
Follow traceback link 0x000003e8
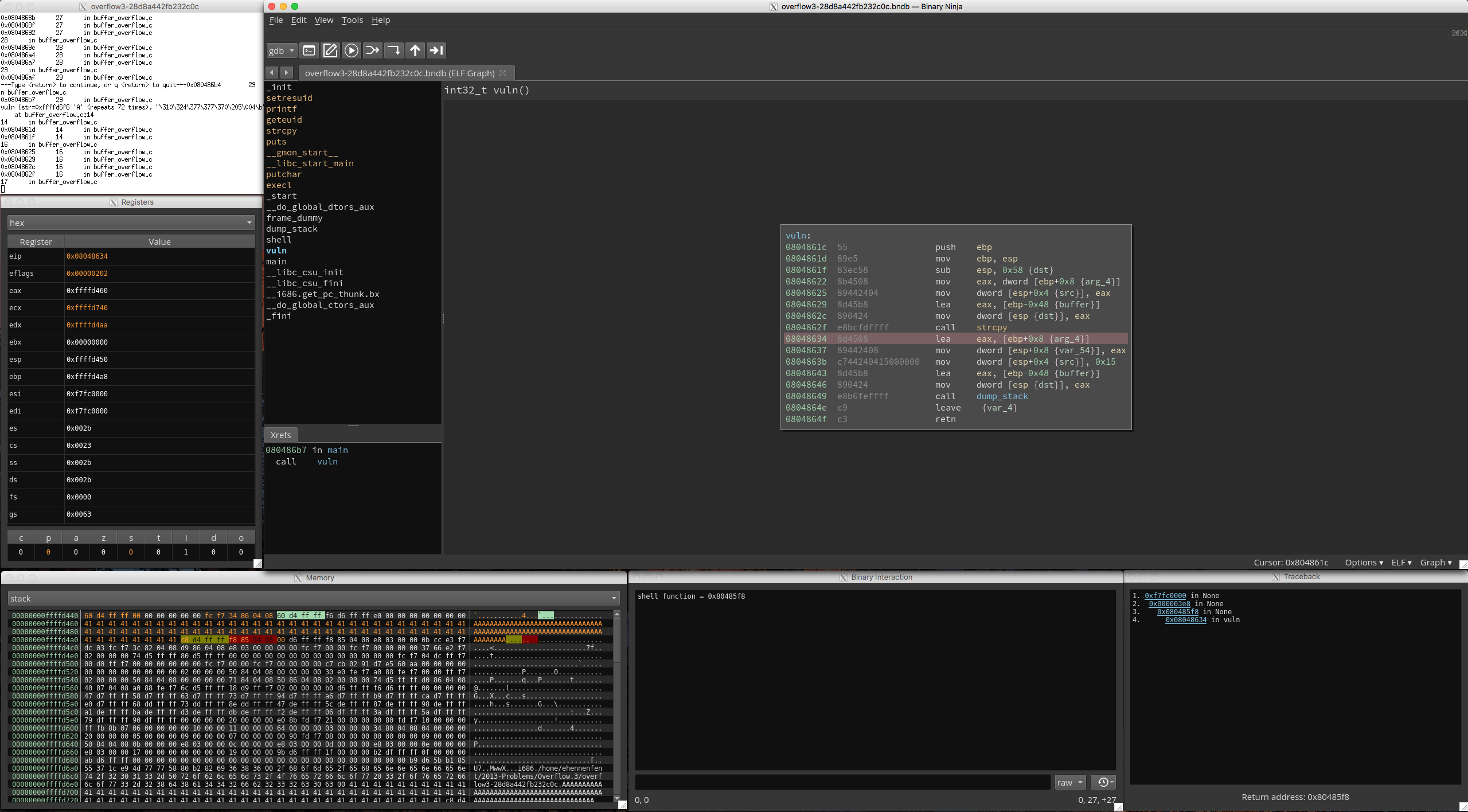[x=1169, y=604]
